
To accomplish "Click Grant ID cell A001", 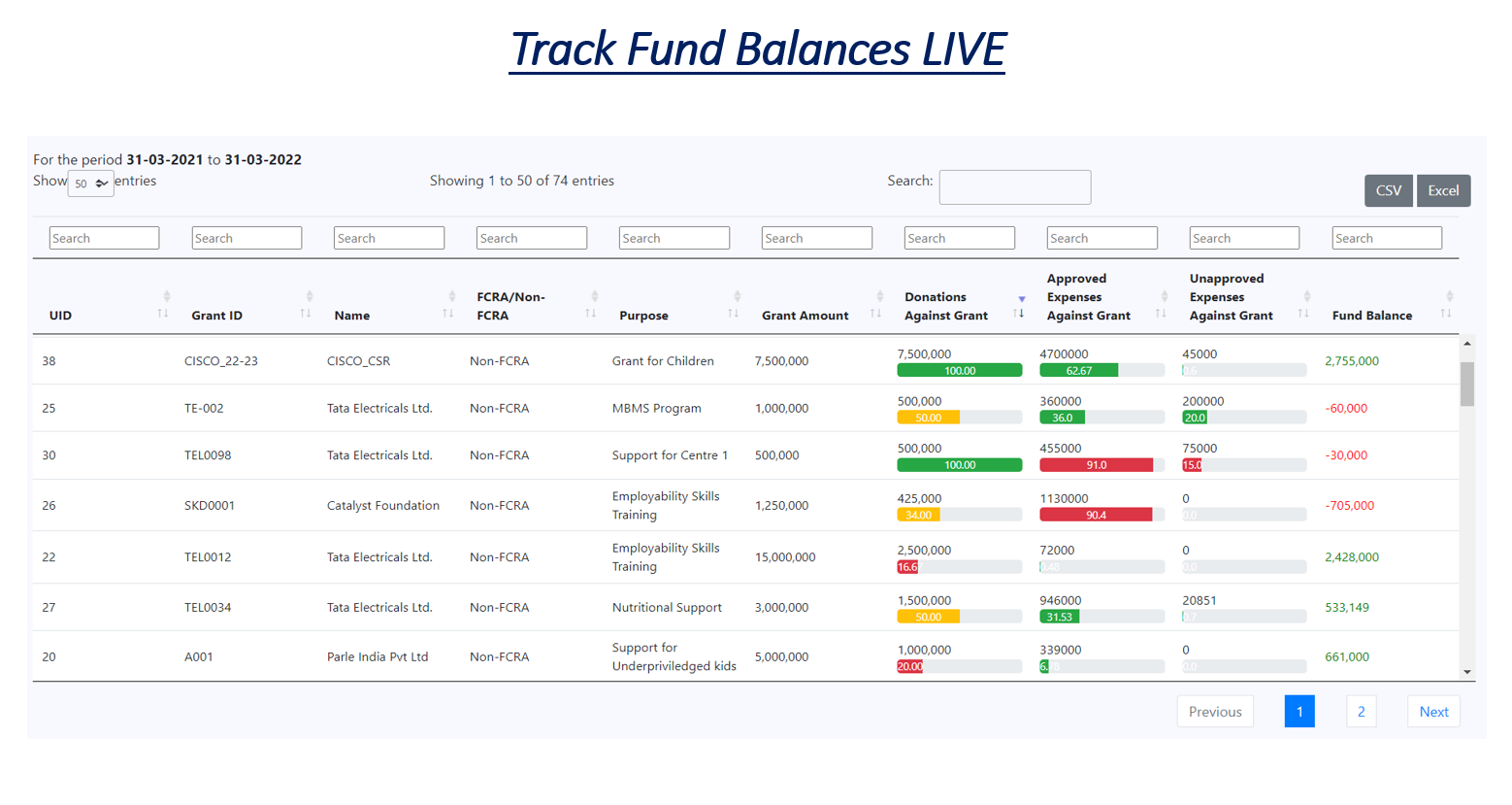I will [199, 657].
